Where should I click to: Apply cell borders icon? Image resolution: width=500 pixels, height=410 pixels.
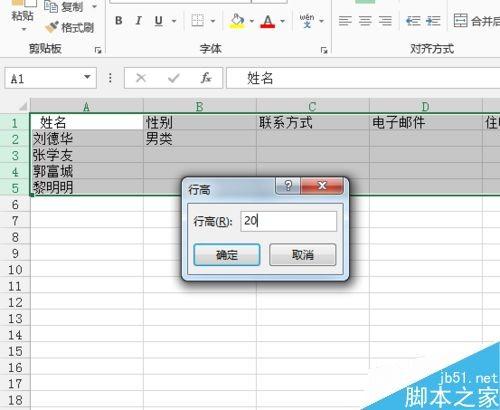pyautogui.click(x=197, y=21)
